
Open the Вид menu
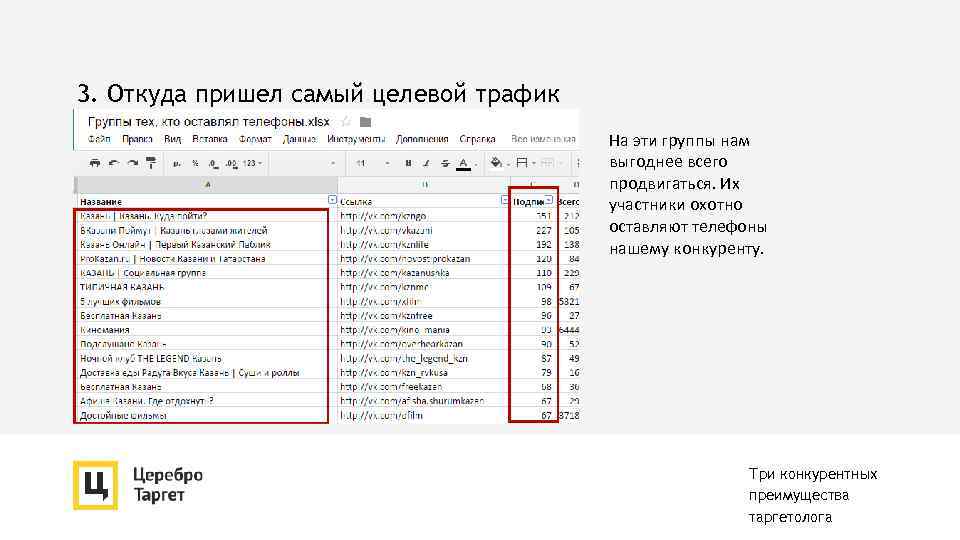173,140
